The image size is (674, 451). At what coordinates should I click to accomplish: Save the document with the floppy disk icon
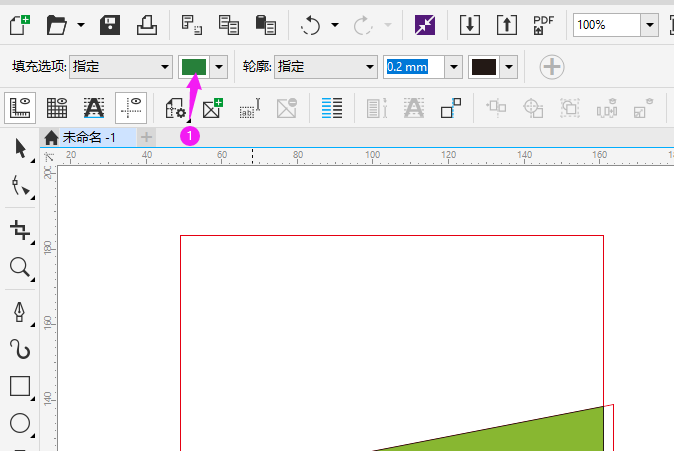(110, 25)
